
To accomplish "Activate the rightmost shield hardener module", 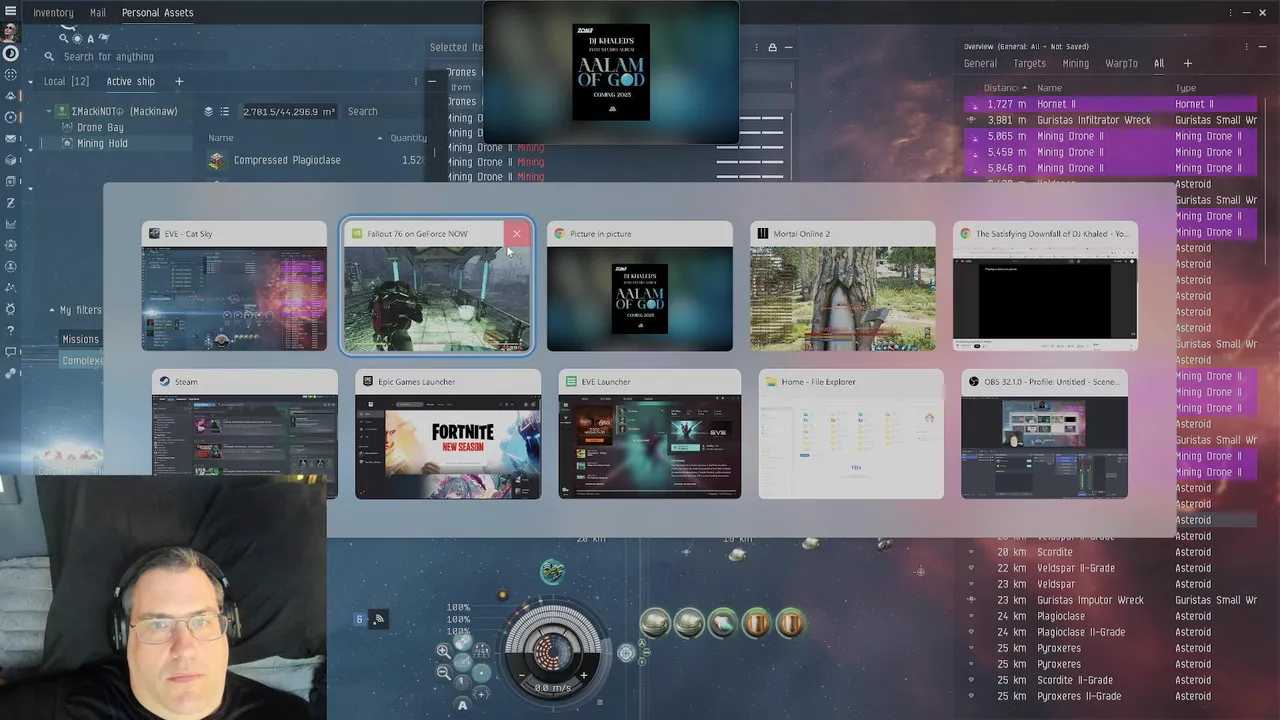I will pyautogui.click(x=790, y=624).
